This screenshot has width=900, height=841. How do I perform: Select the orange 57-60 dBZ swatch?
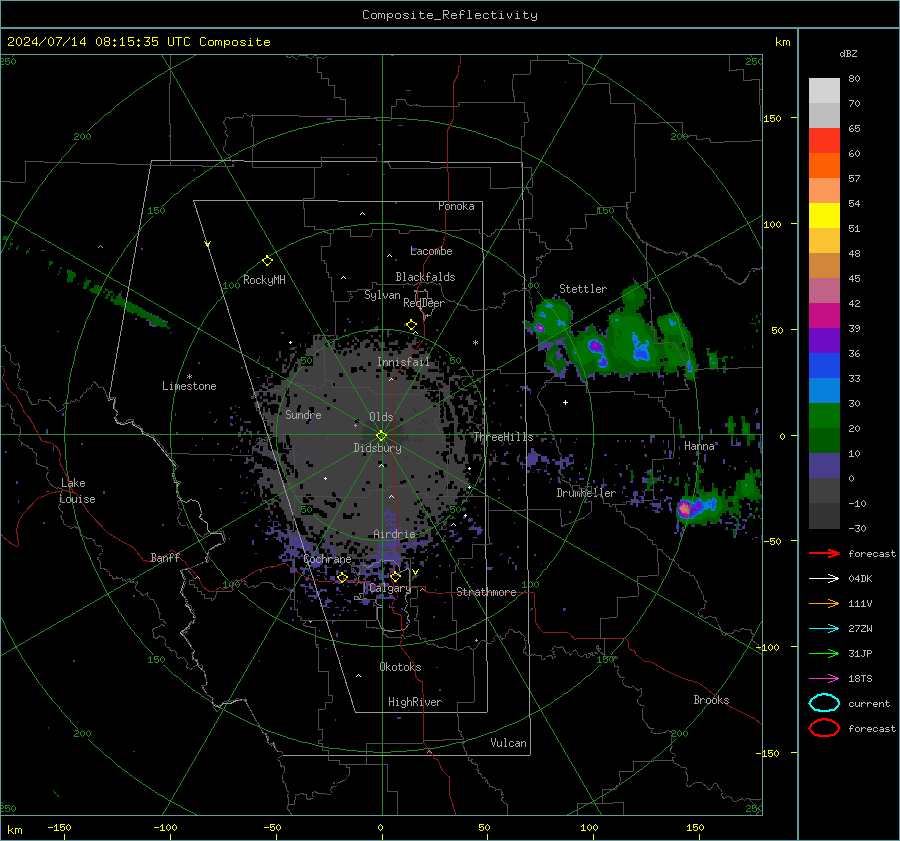coord(824,166)
